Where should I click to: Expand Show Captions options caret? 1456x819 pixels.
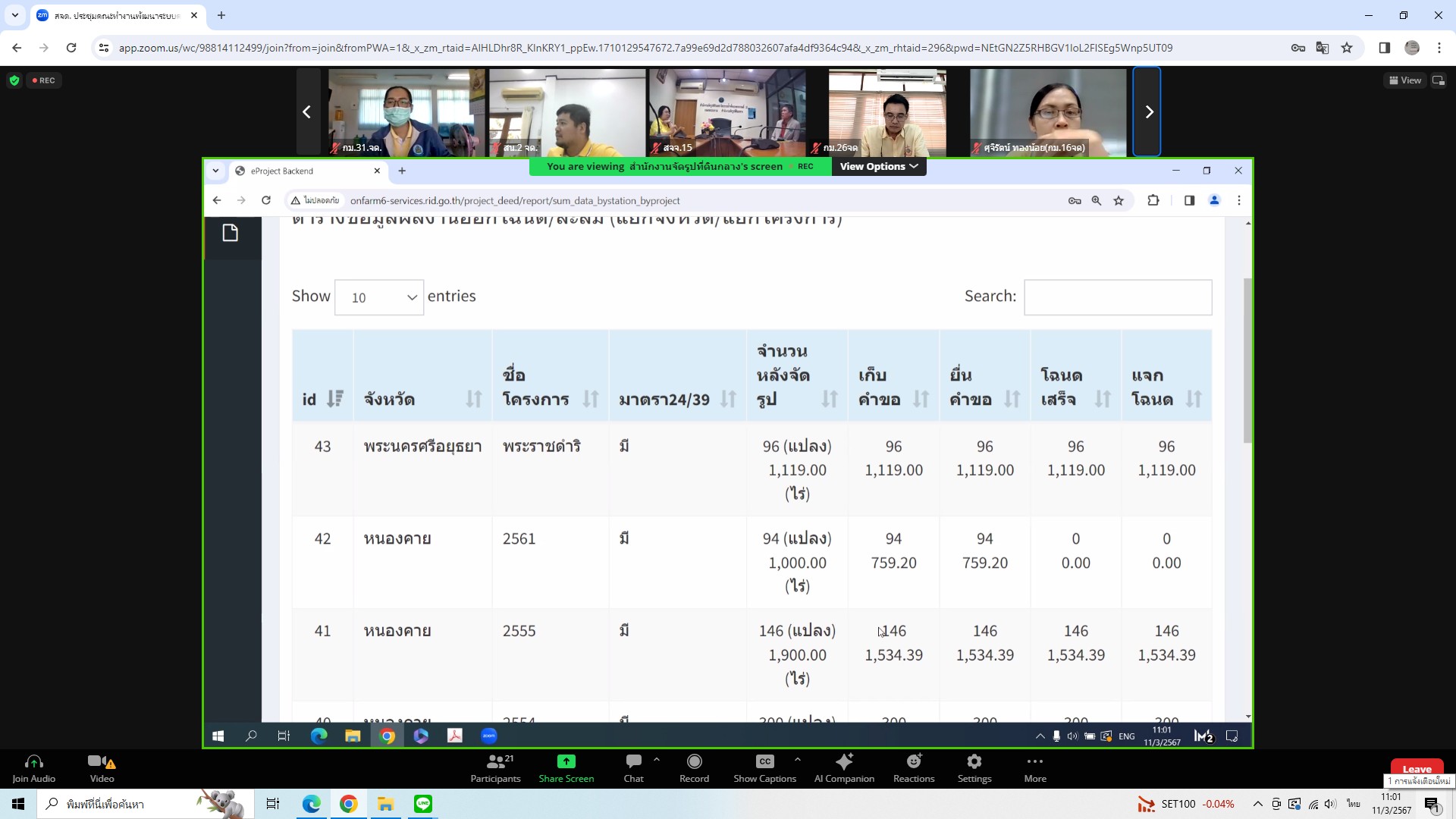(x=798, y=759)
